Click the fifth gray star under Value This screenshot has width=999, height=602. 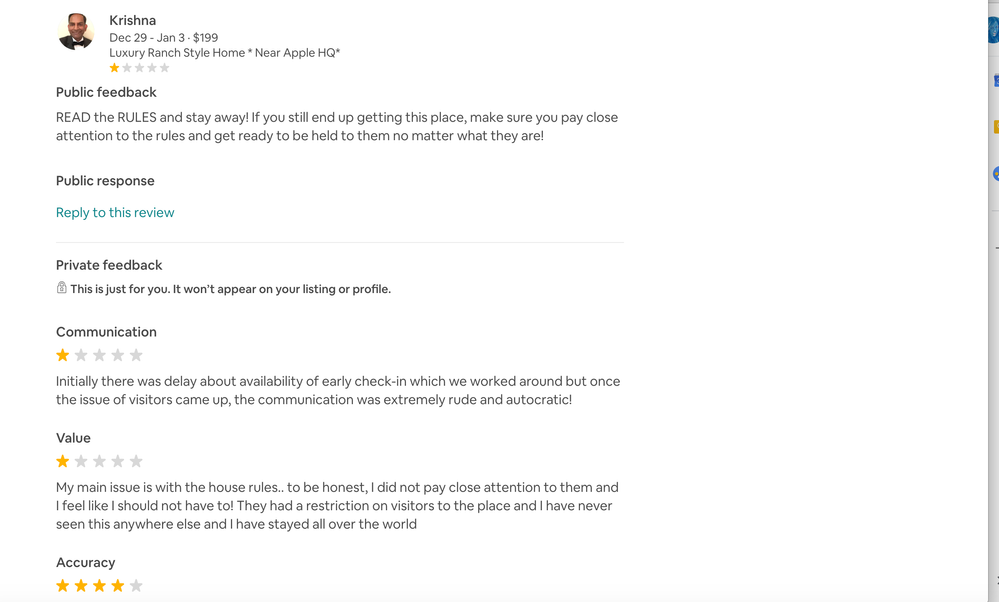(x=138, y=460)
